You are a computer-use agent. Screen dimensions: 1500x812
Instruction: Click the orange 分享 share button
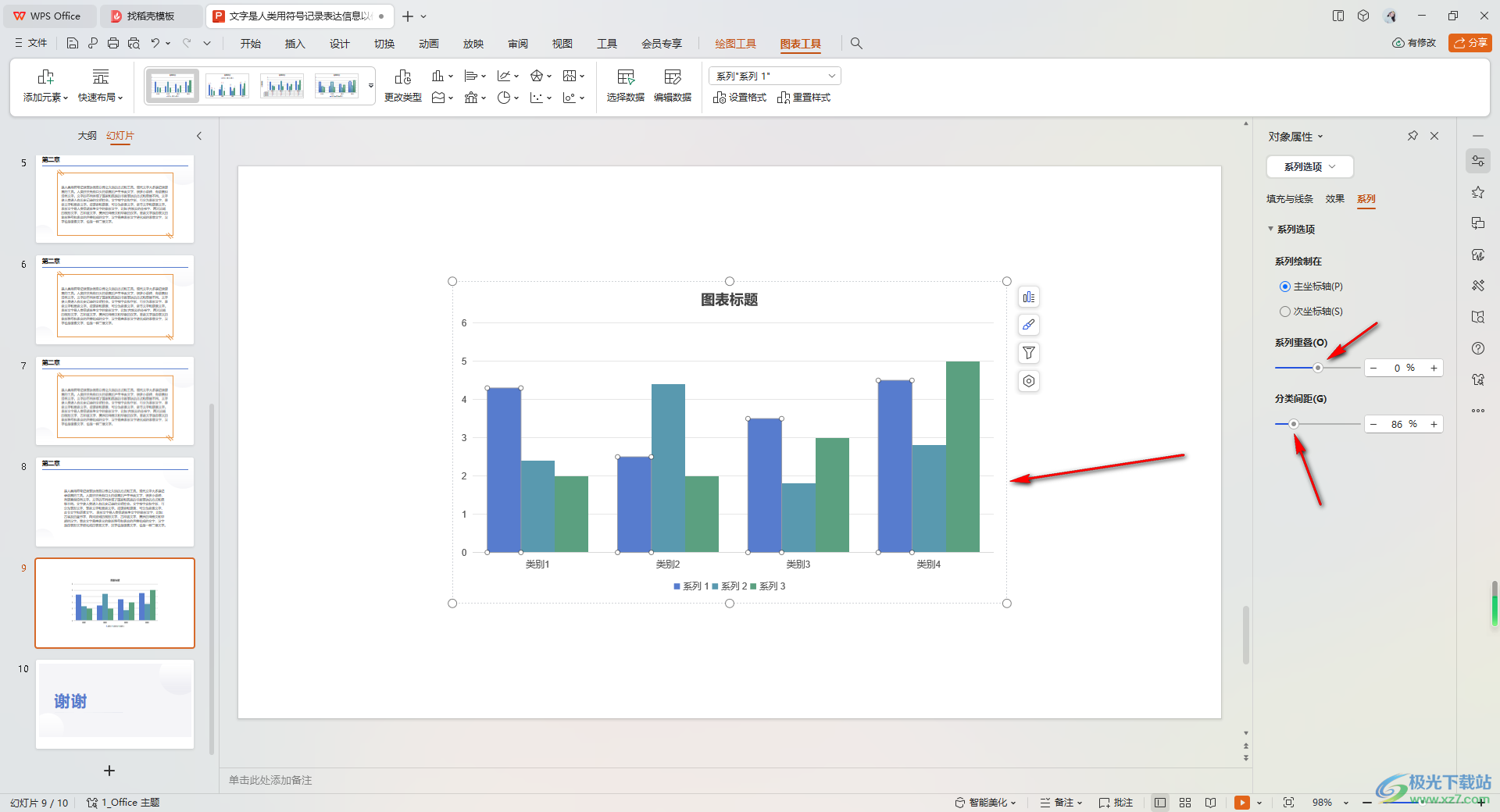[1470, 43]
